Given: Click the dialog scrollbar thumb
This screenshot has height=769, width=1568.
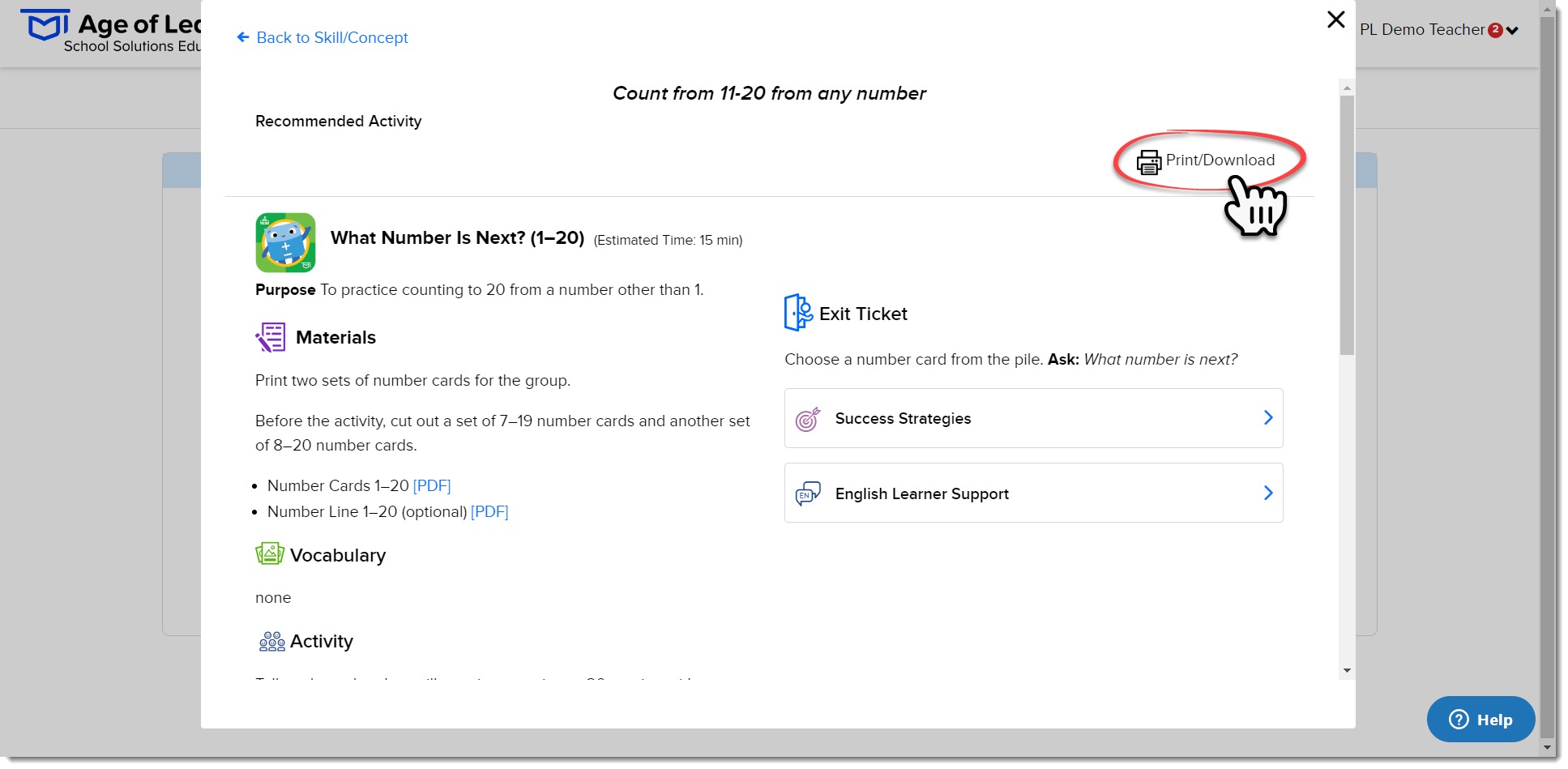Looking at the screenshot, I should point(1347,225).
